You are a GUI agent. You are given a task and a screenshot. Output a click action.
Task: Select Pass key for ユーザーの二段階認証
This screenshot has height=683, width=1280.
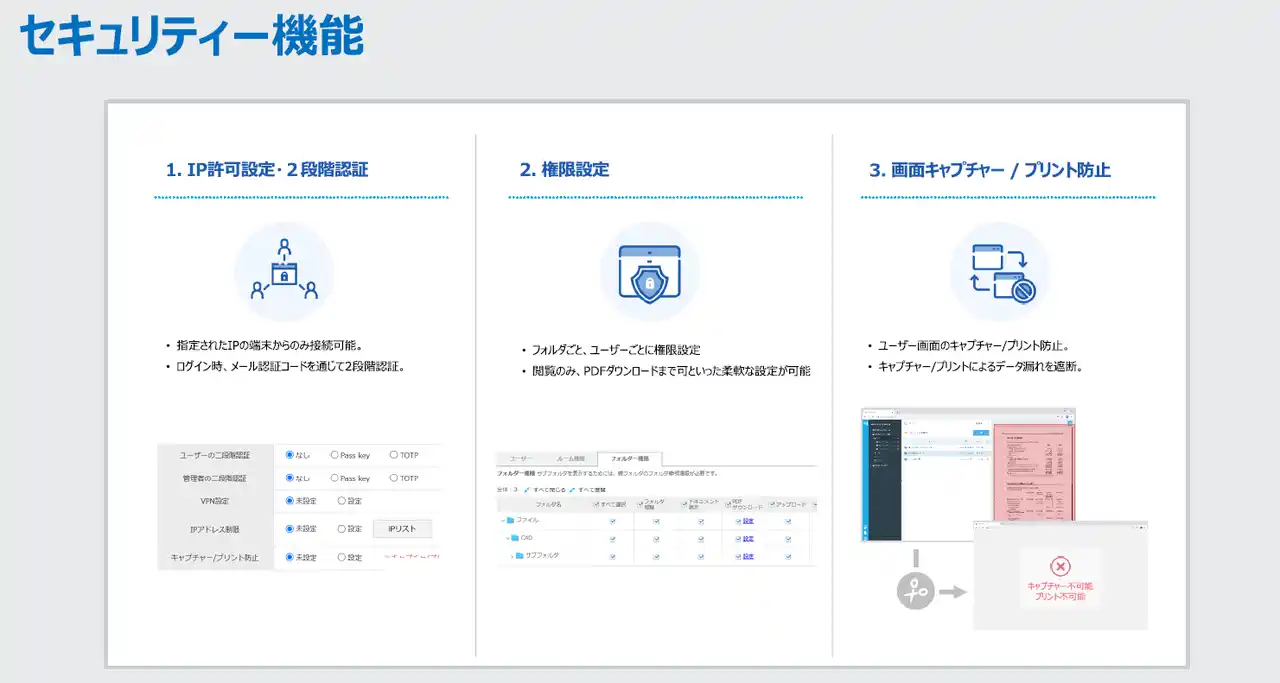[335, 455]
